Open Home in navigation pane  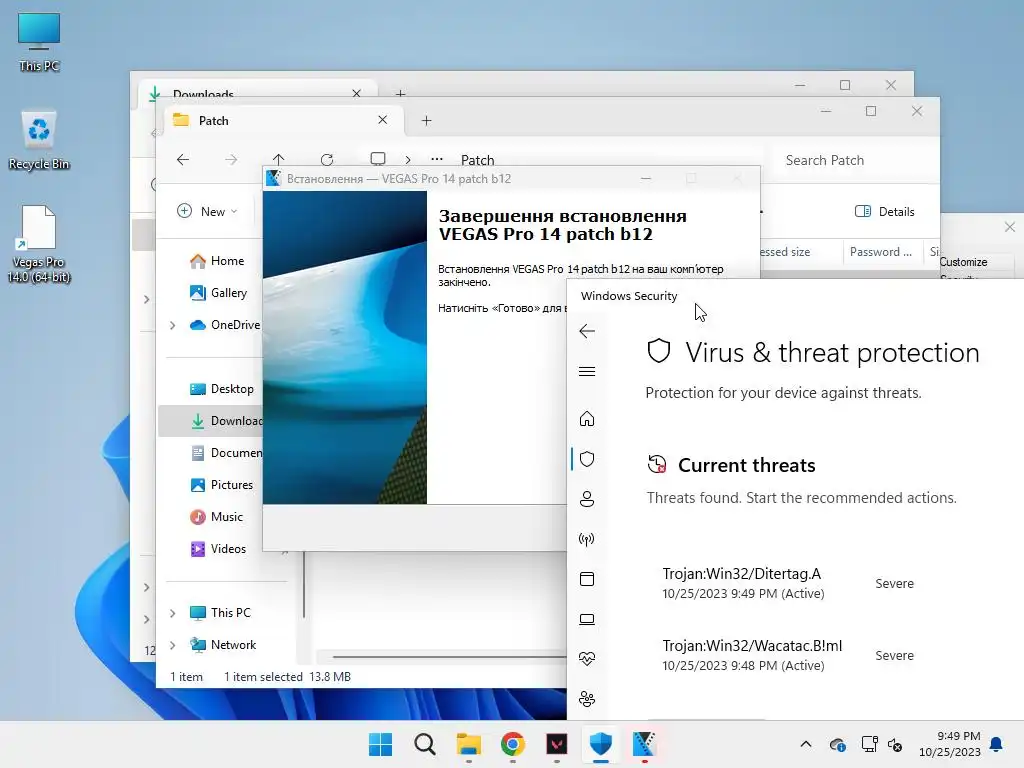coord(217,261)
